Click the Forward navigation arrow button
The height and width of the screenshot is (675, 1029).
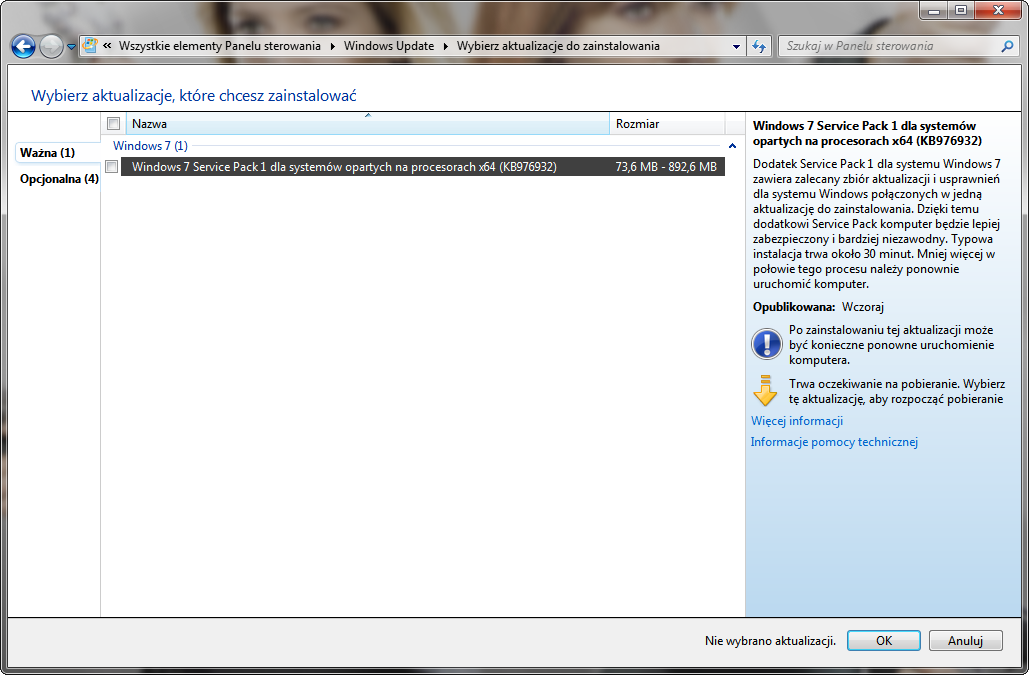tap(51, 46)
